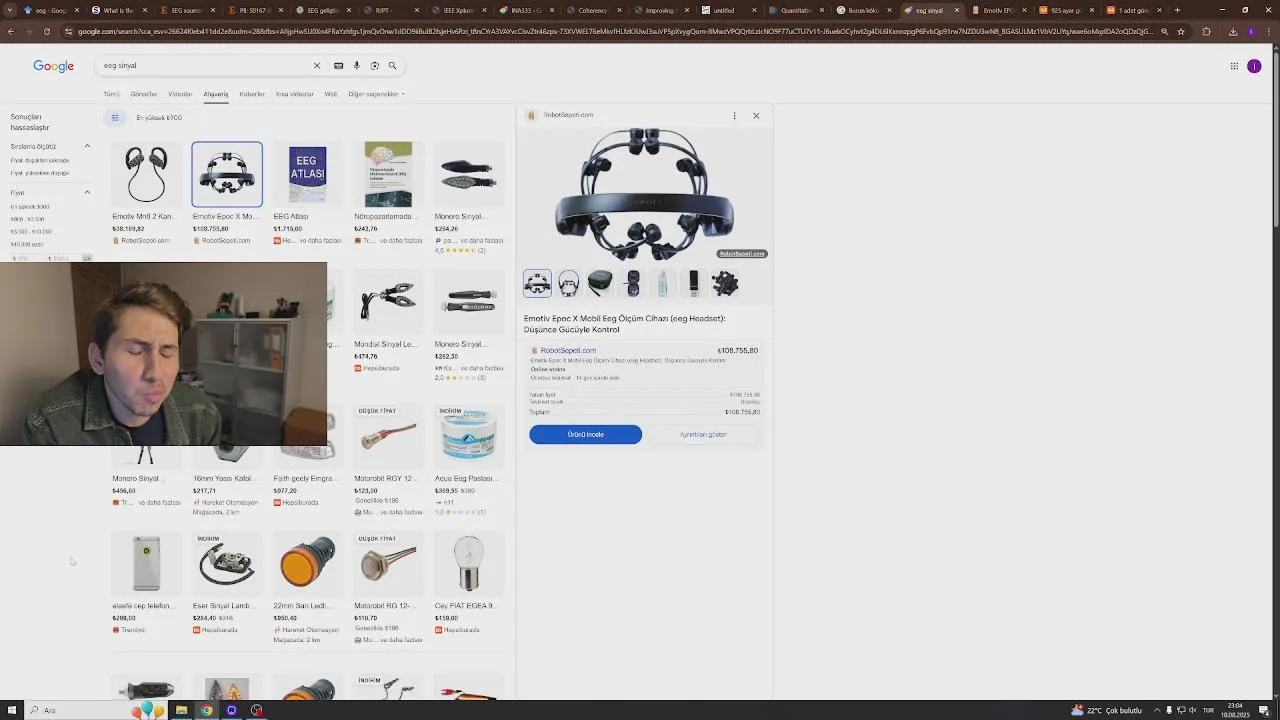Sort by price low to high
This screenshot has height=720, width=1280.
[x=40, y=160]
